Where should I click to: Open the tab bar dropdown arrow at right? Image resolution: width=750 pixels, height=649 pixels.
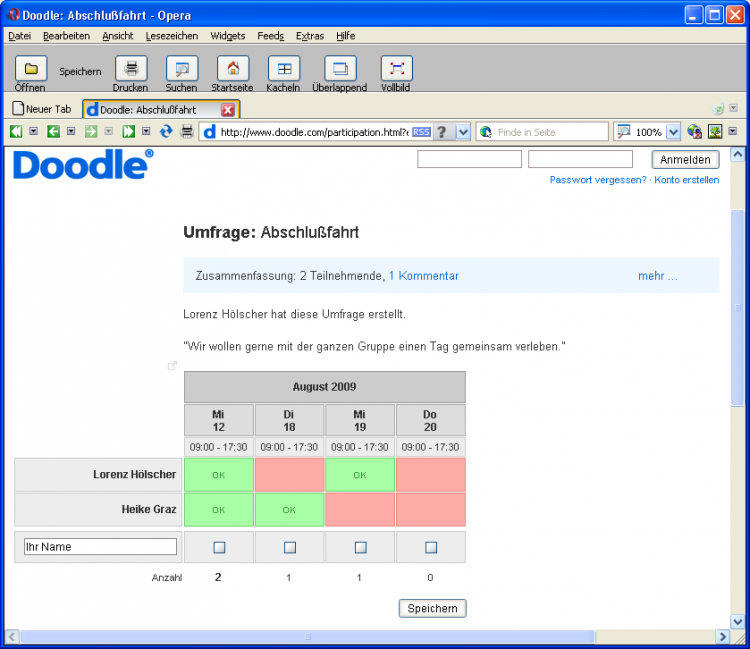click(x=733, y=108)
